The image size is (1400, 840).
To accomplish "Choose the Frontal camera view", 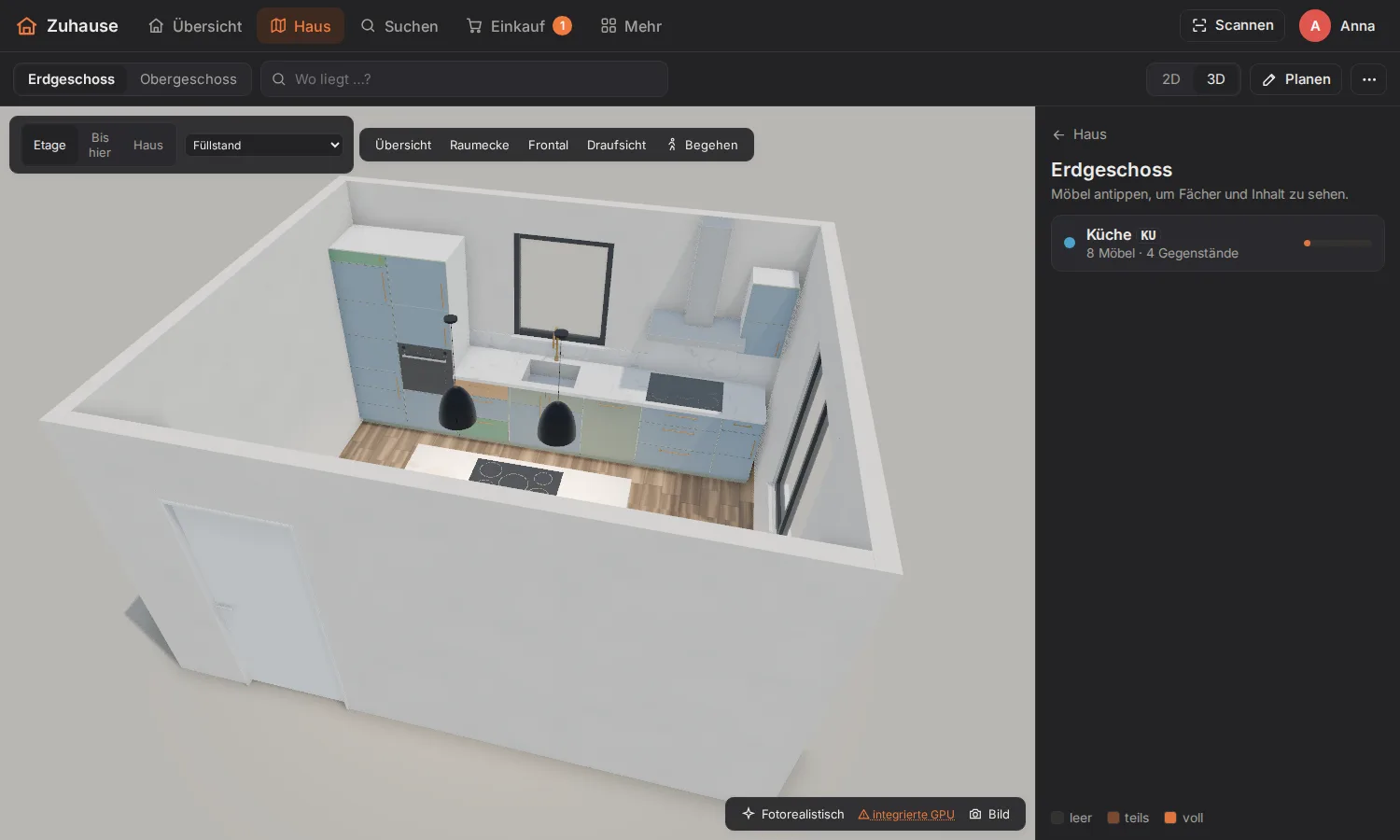I will click(x=548, y=145).
